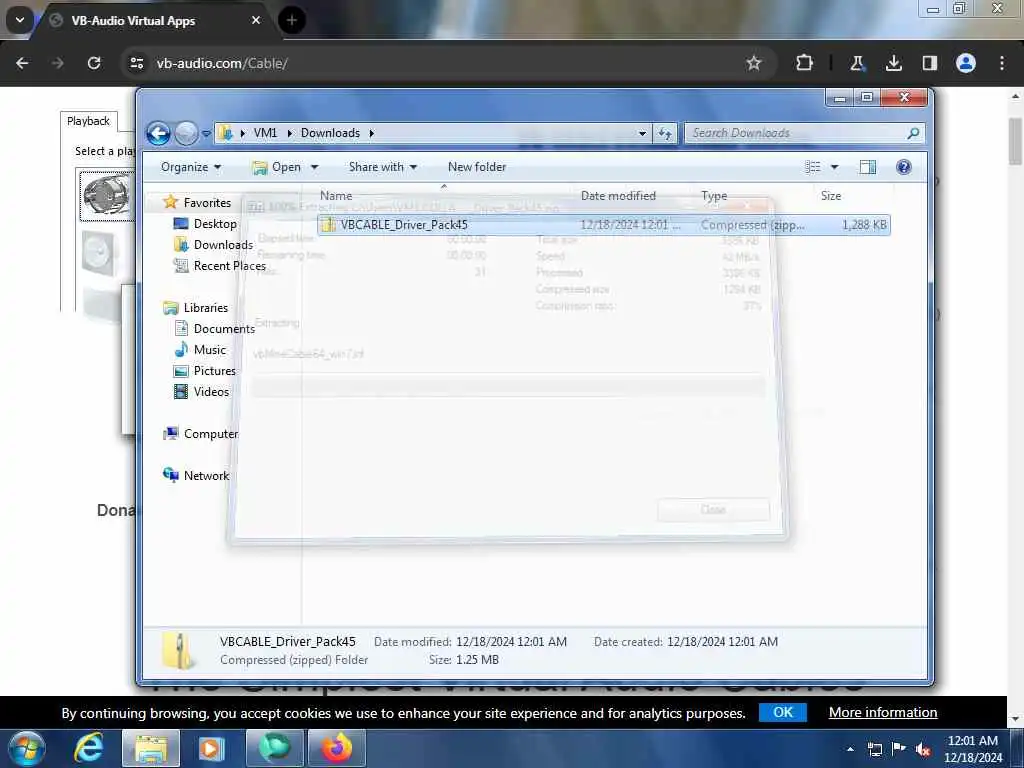Image resolution: width=1024 pixels, height=768 pixels.
Task: Open Chrome downloads tray icon
Action: [x=893, y=63]
